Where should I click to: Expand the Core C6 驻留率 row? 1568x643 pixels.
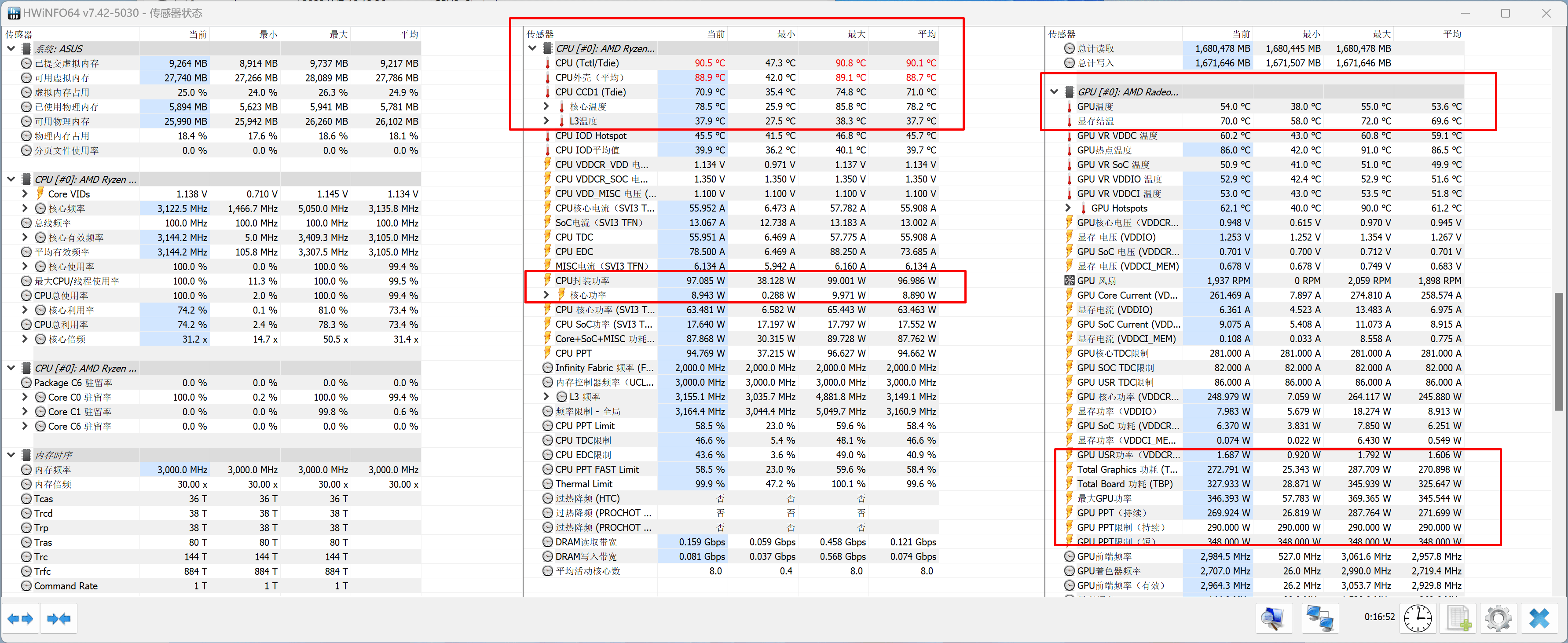coord(24,426)
